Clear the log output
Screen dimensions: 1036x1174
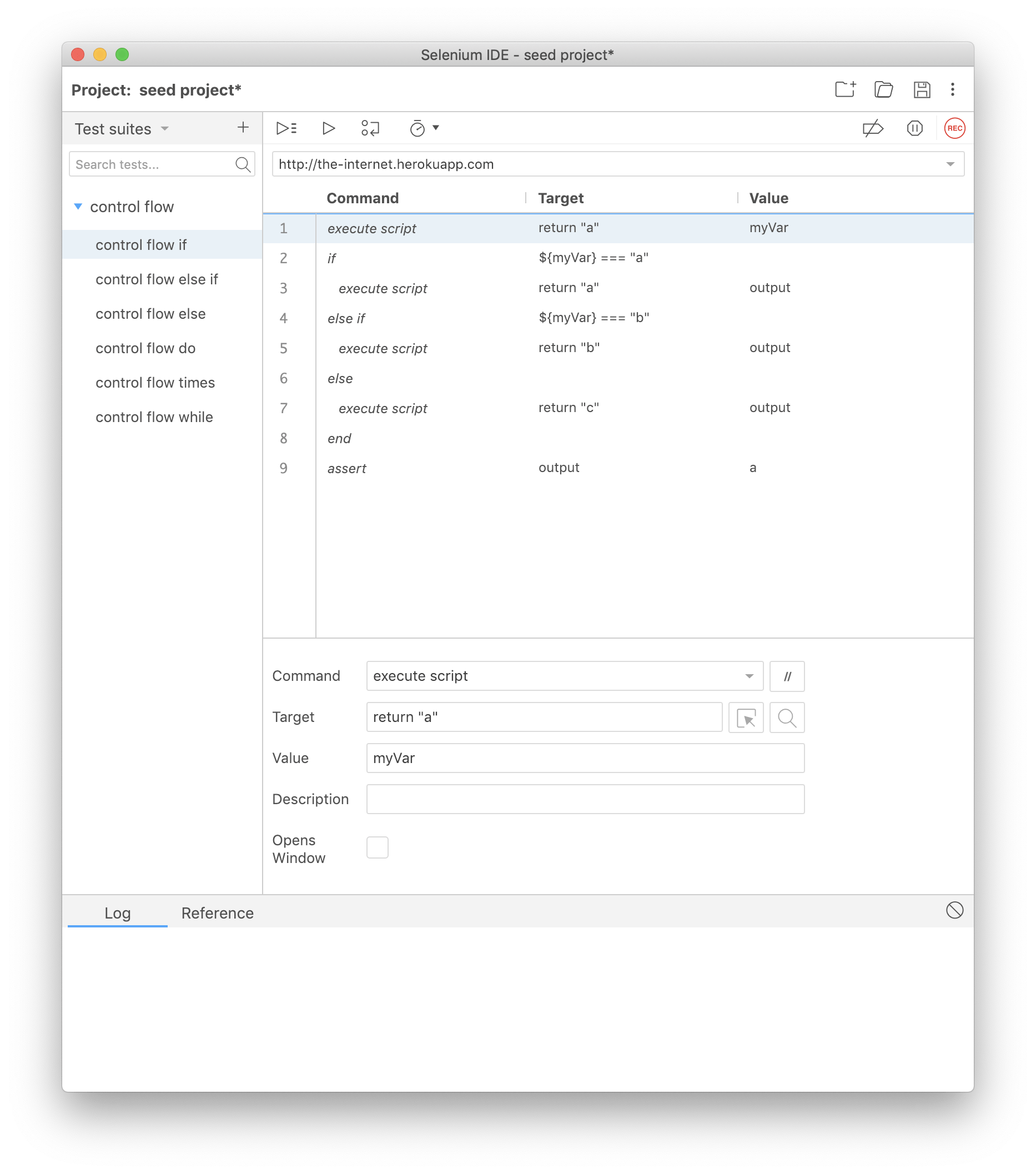954,911
